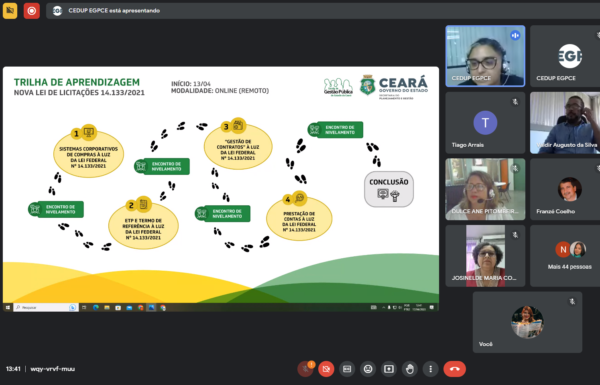Click Tiago Arrais participant tile
Screen dimensions: 600x385
485,122
